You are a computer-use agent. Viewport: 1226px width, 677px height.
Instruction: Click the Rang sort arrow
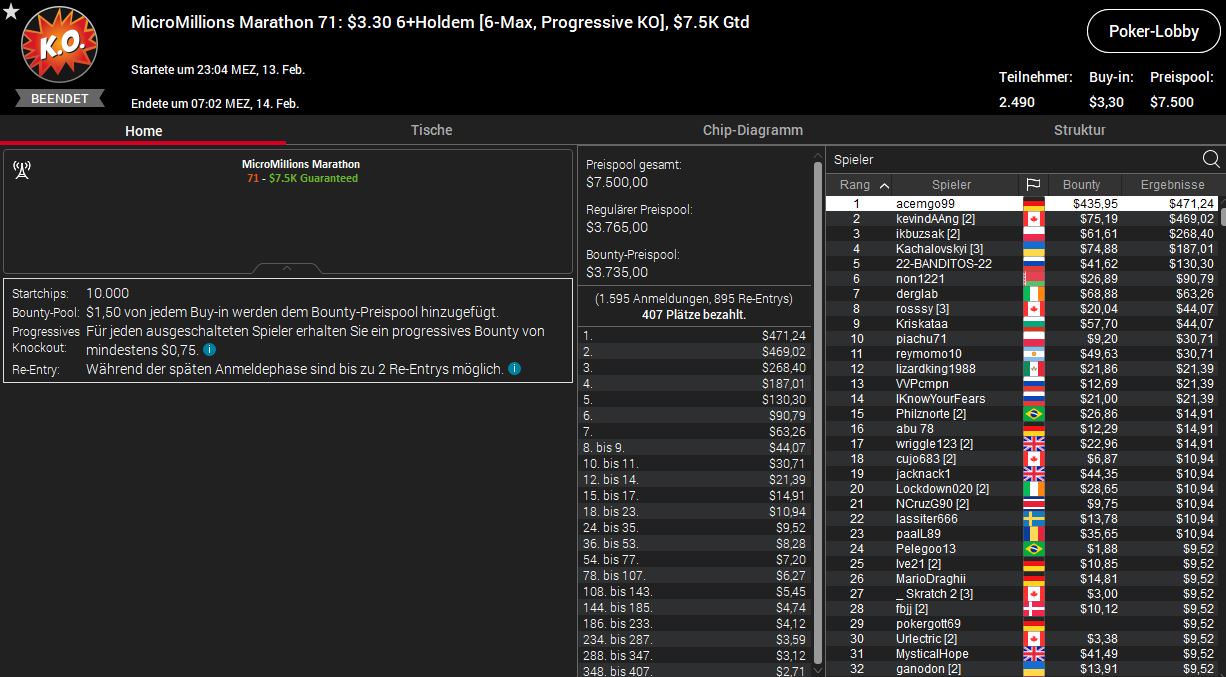coord(884,185)
